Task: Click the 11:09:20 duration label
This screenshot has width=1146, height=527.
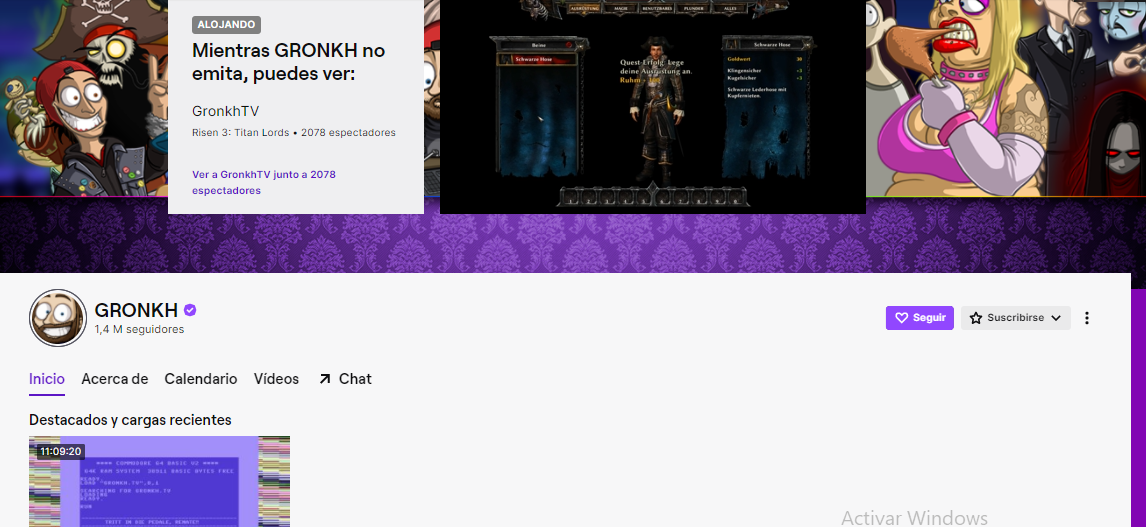Action: 61,452
